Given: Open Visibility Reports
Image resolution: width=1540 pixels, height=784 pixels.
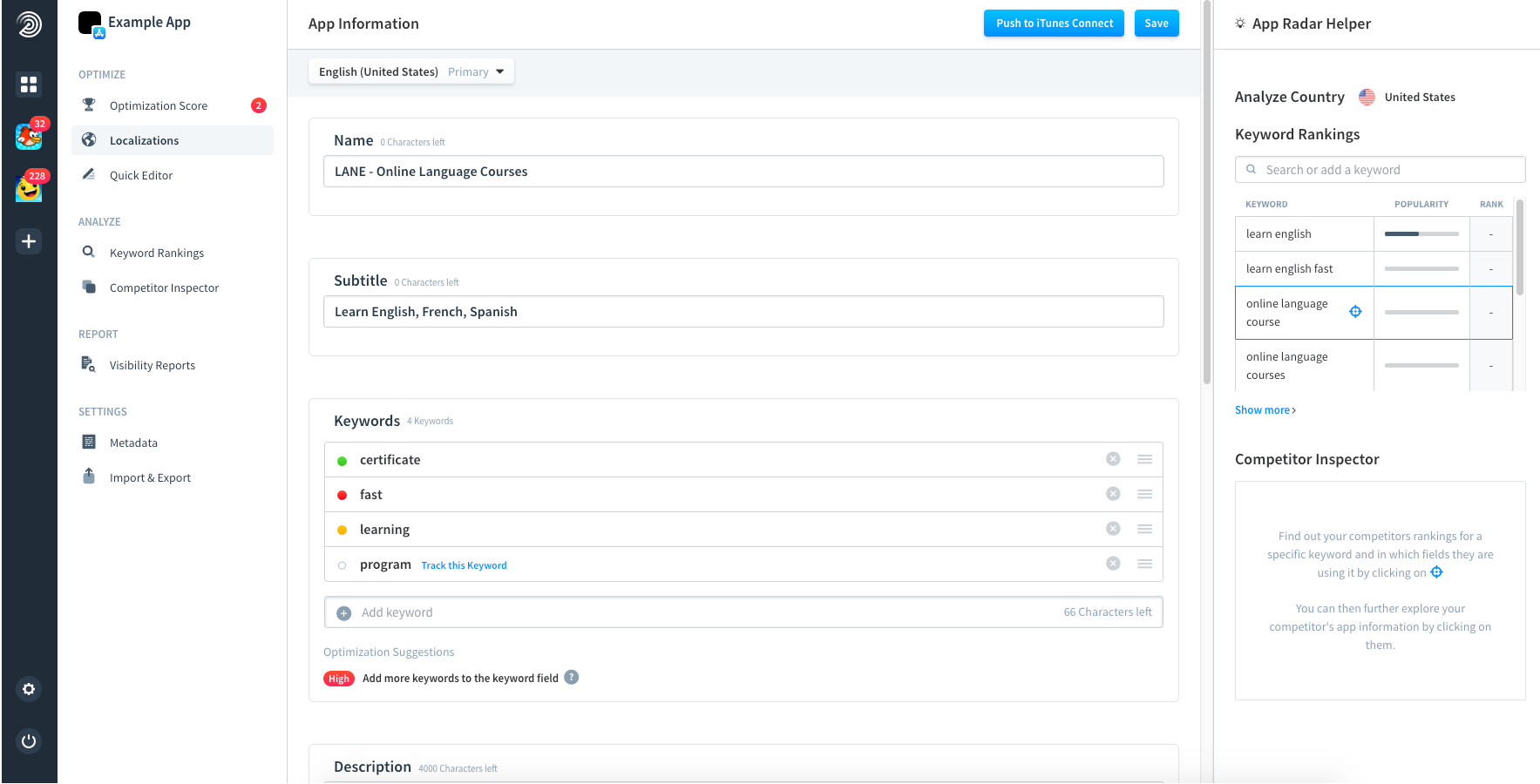Looking at the screenshot, I should (x=173, y=365).
